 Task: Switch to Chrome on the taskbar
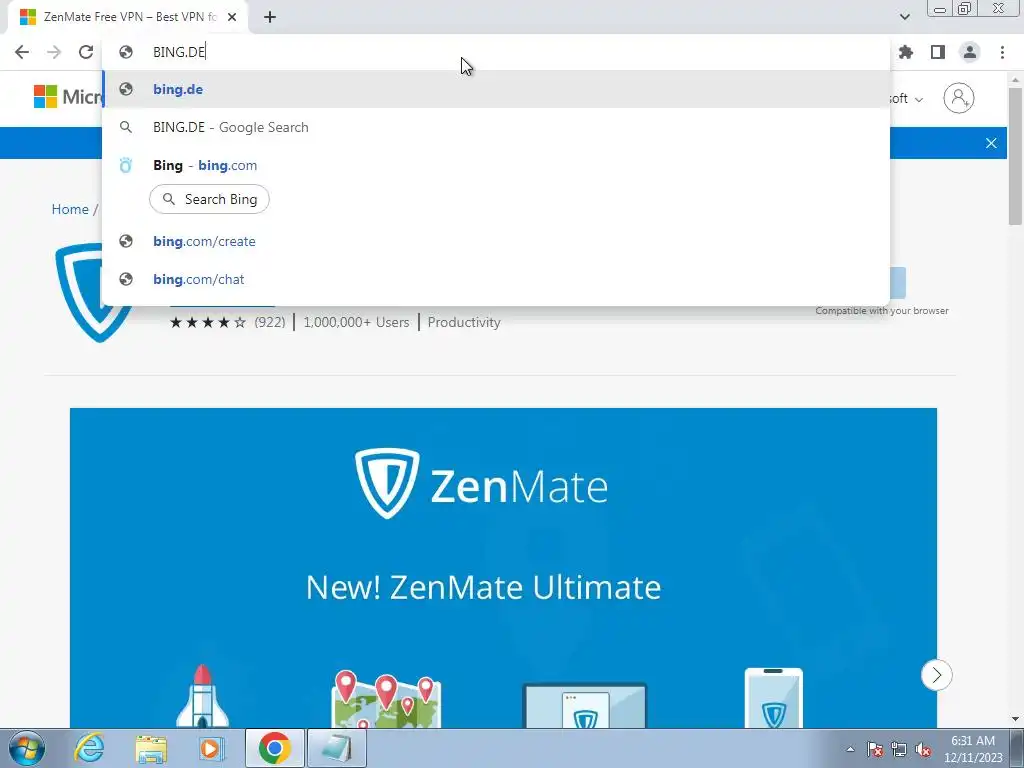(x=274, y=748)
